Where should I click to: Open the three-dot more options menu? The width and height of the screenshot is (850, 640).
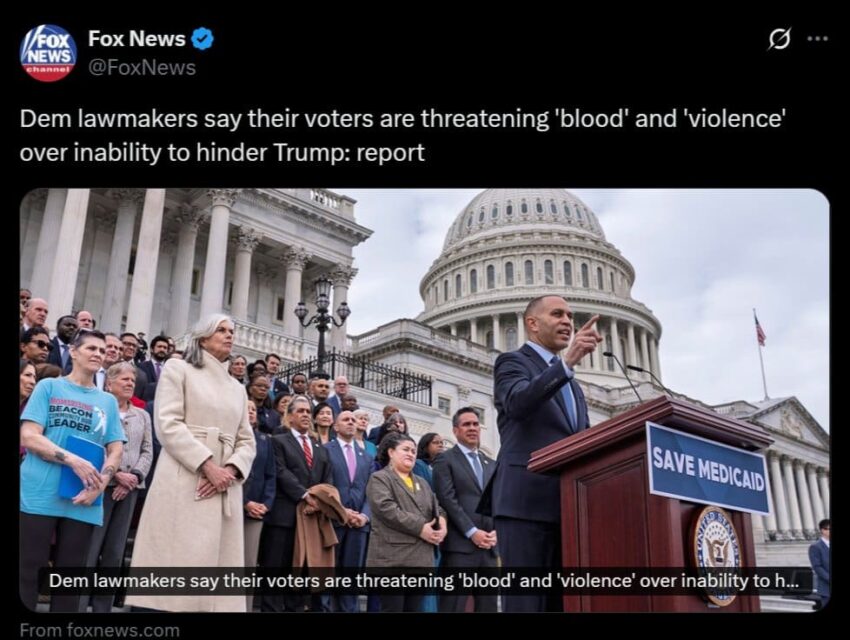818,38
